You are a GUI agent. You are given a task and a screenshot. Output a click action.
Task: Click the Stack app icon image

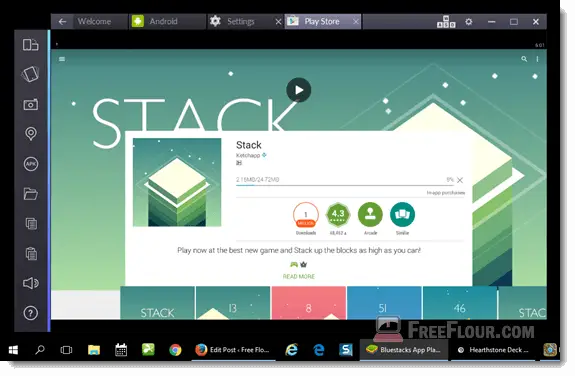(177, 182)
